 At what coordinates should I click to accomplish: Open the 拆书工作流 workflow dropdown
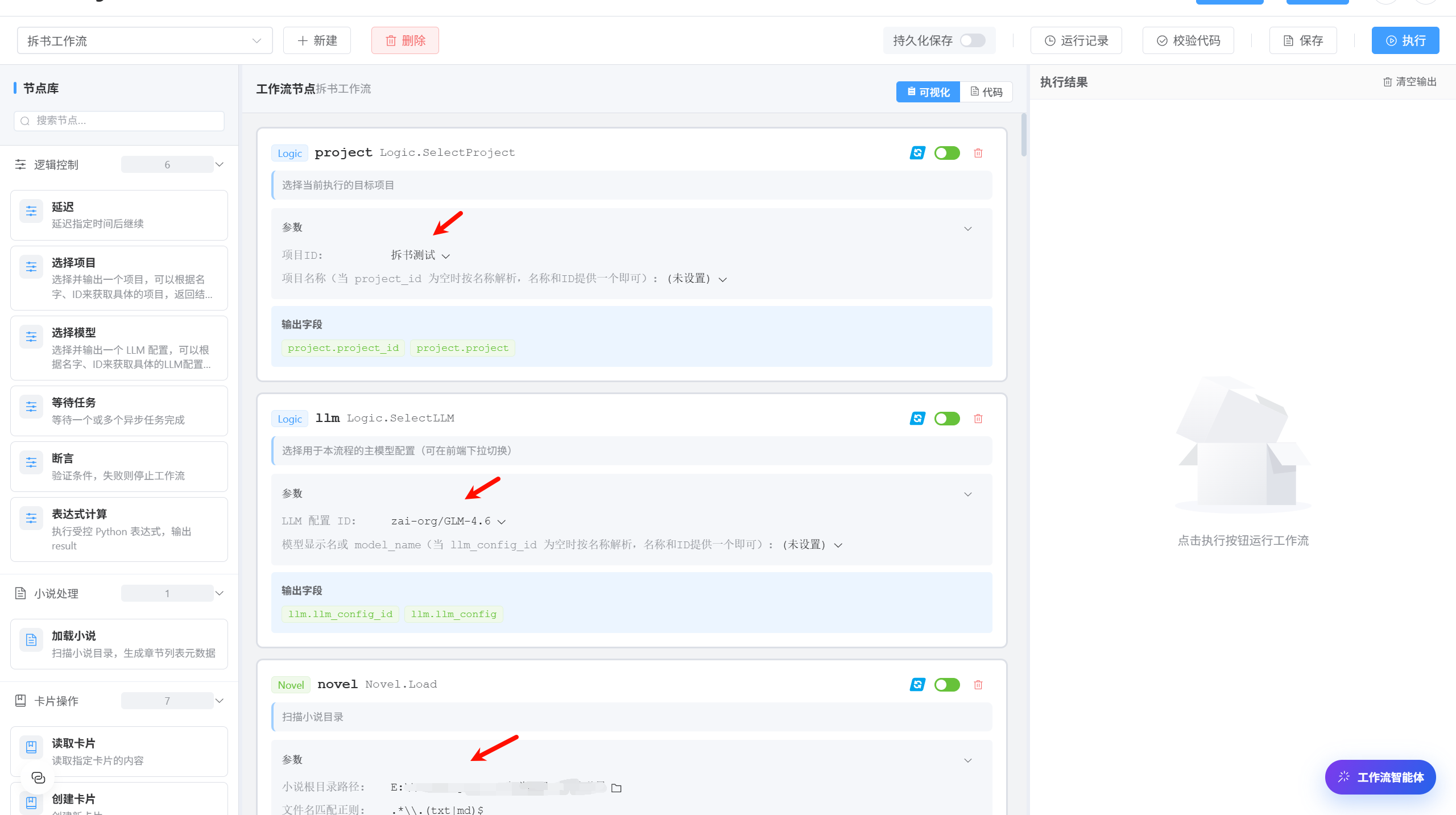144,40
